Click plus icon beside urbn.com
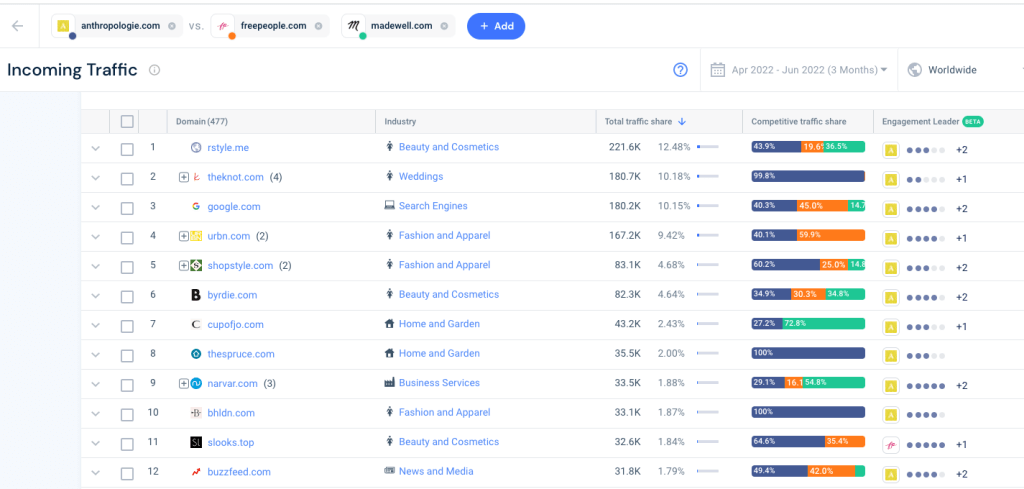This screenshot has width=1024, height=489. (184, 236)
